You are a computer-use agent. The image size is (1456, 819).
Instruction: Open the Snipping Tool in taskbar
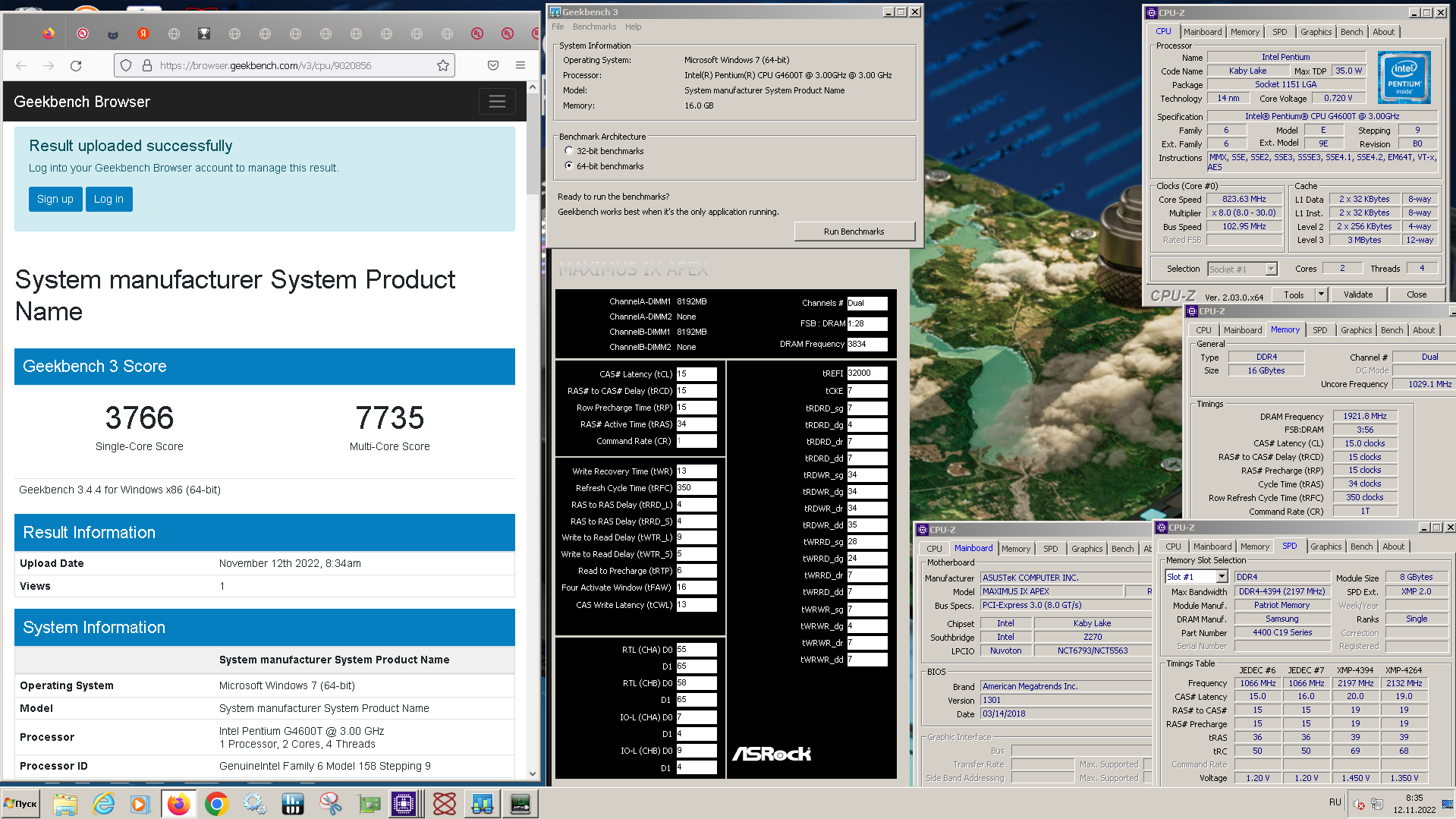[330, 804]
